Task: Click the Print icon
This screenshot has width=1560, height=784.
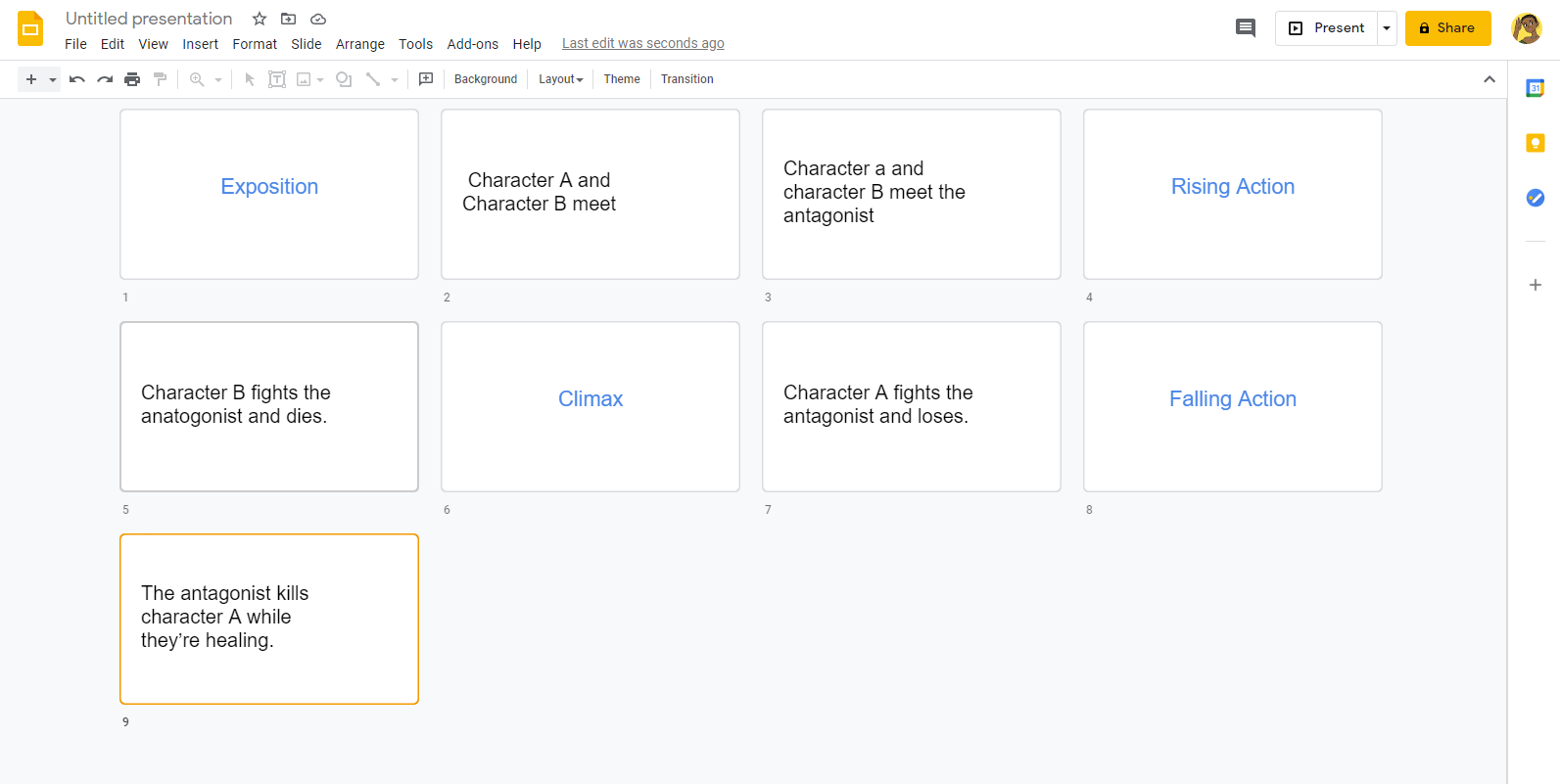Action: tap(132, 79)
